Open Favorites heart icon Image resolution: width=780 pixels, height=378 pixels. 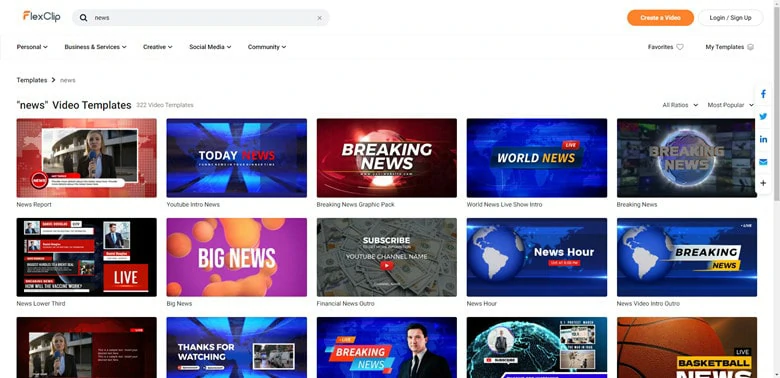pos(680,47)
